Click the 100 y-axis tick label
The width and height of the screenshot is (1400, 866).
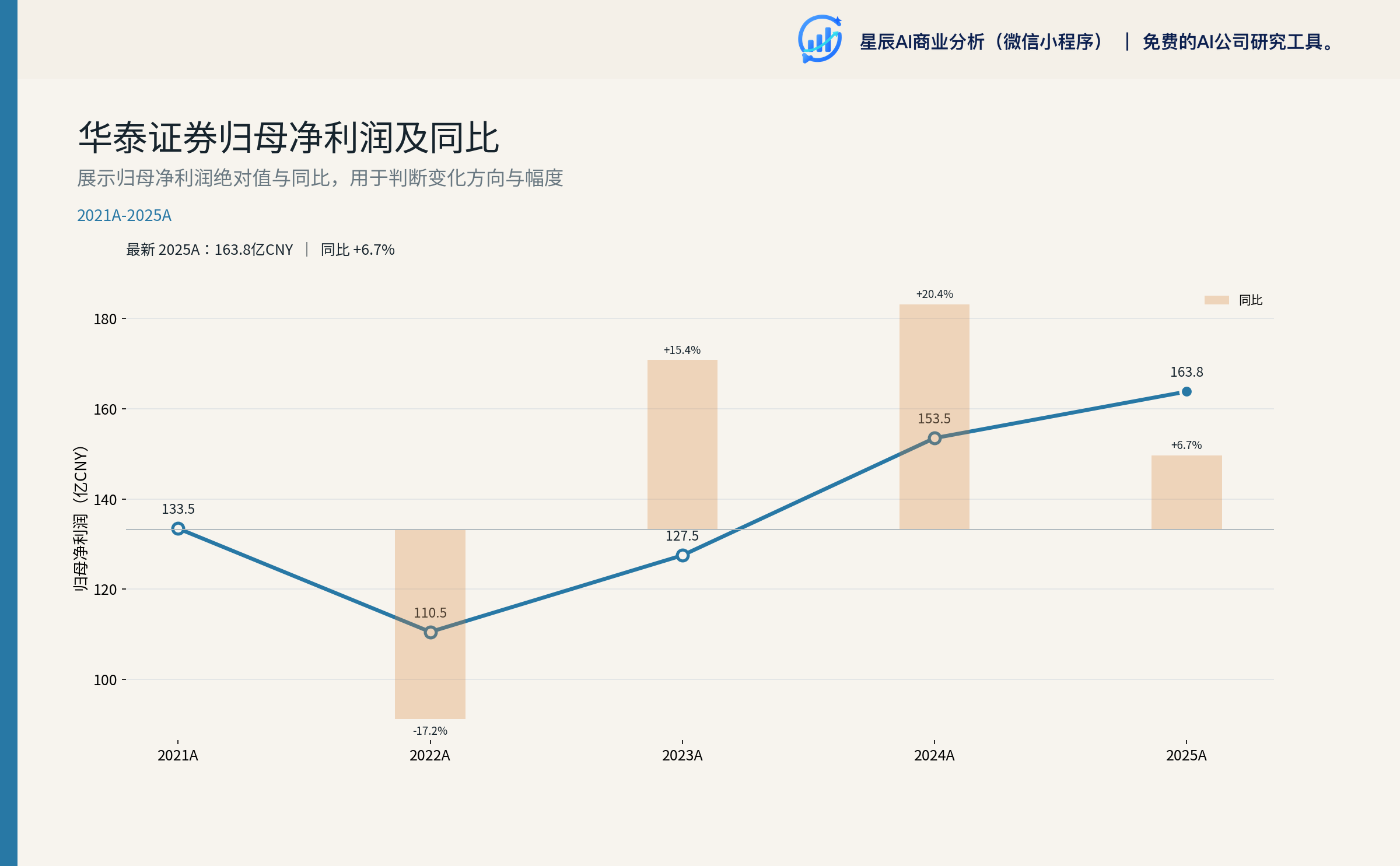(106, 680)
